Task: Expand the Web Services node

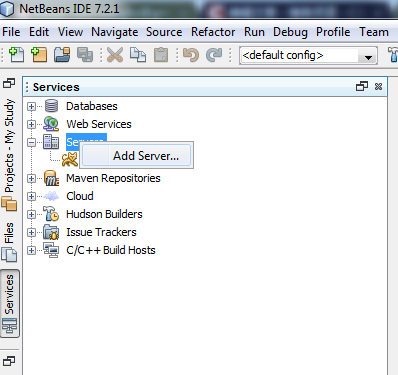Action: tap(31, 124)
